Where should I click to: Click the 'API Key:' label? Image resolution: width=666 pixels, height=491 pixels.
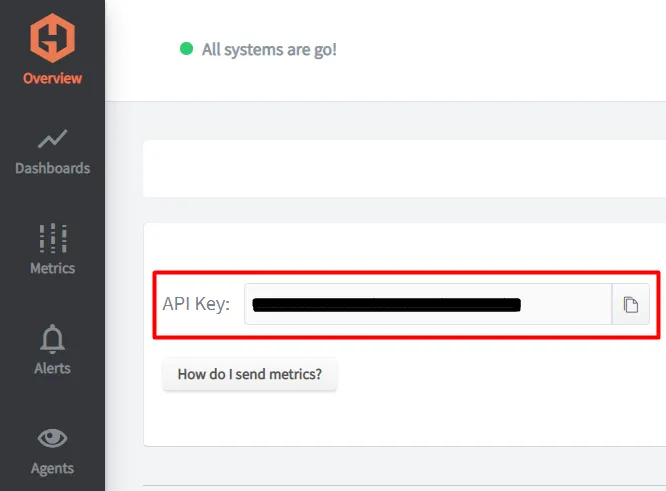point(196,304)
